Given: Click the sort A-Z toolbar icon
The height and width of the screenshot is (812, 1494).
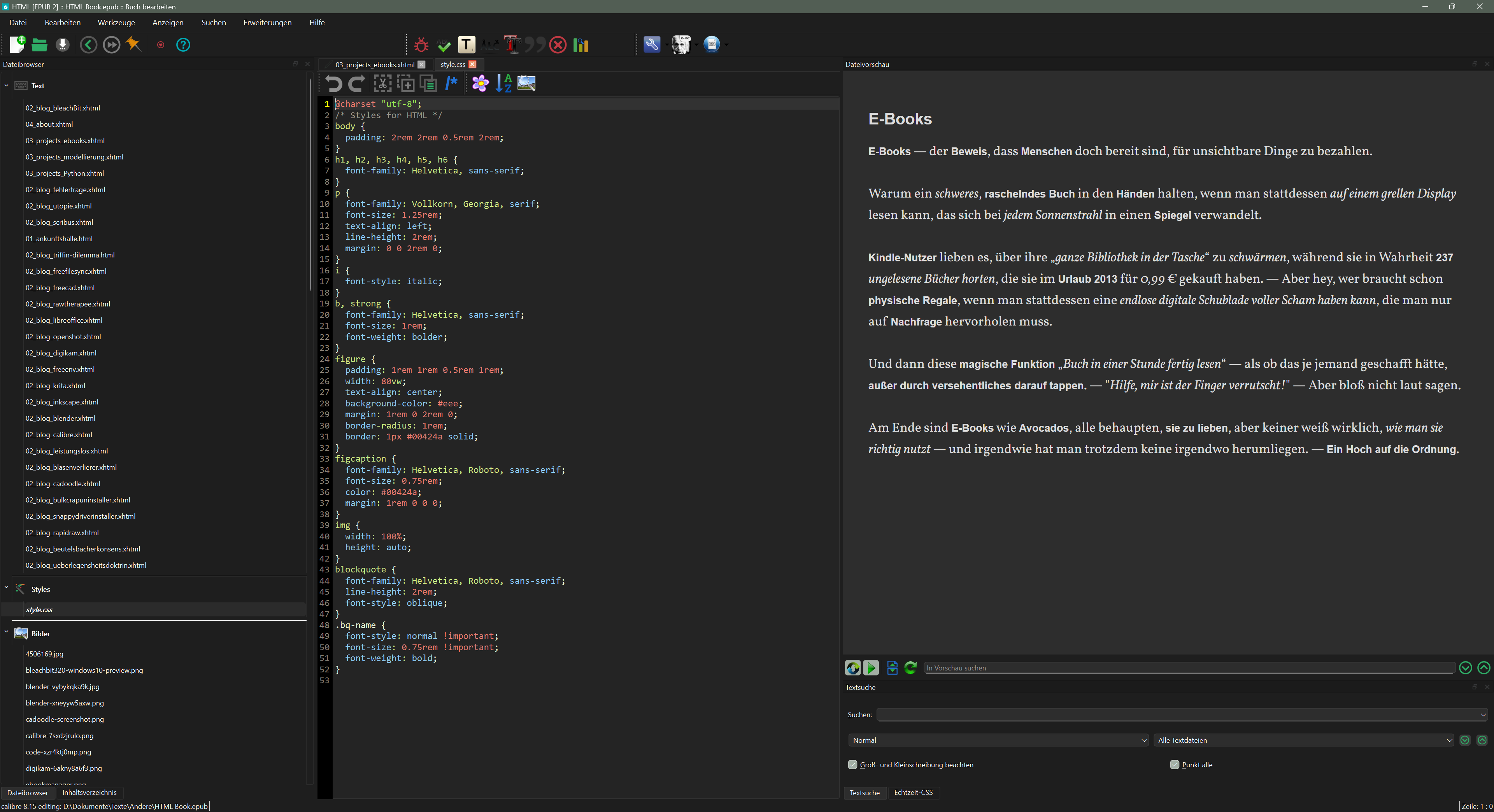Looking at the screenshot, I should tap(503, 84).
